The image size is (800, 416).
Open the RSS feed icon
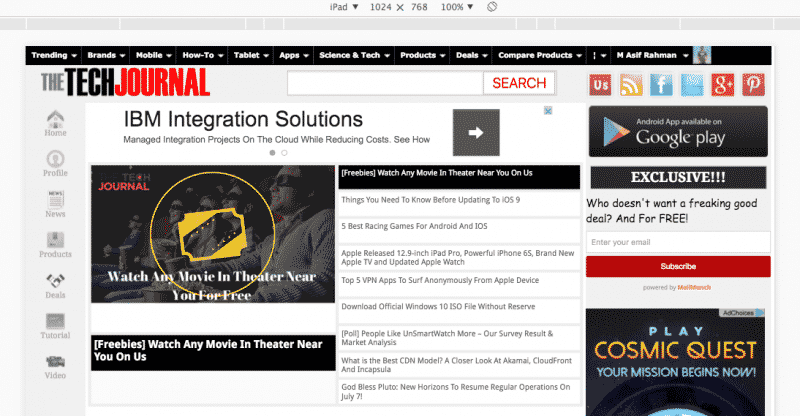pyautogui.click(x=631, y=84)
